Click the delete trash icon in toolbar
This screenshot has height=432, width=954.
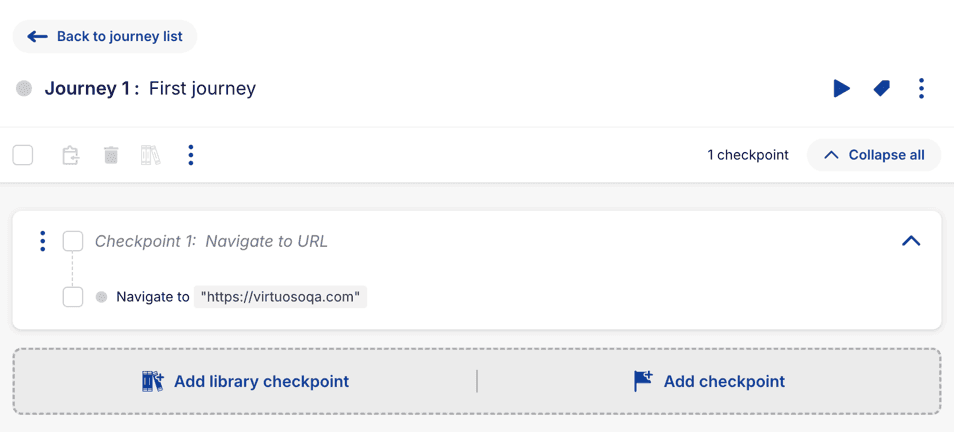tap(111, 155)
